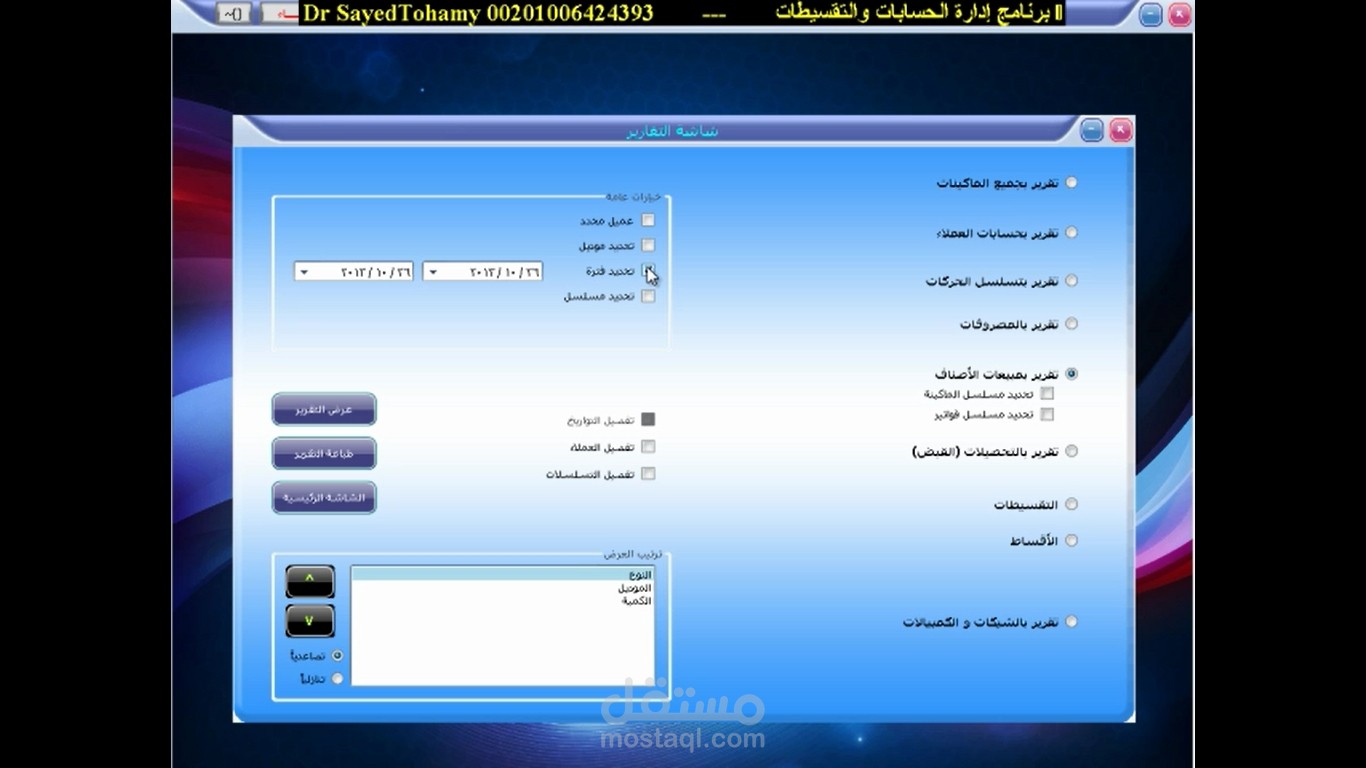The width and height of the screenshot is (1366, 768).
Task: Check the تحديد موديل option
Action: click(648, 245)
